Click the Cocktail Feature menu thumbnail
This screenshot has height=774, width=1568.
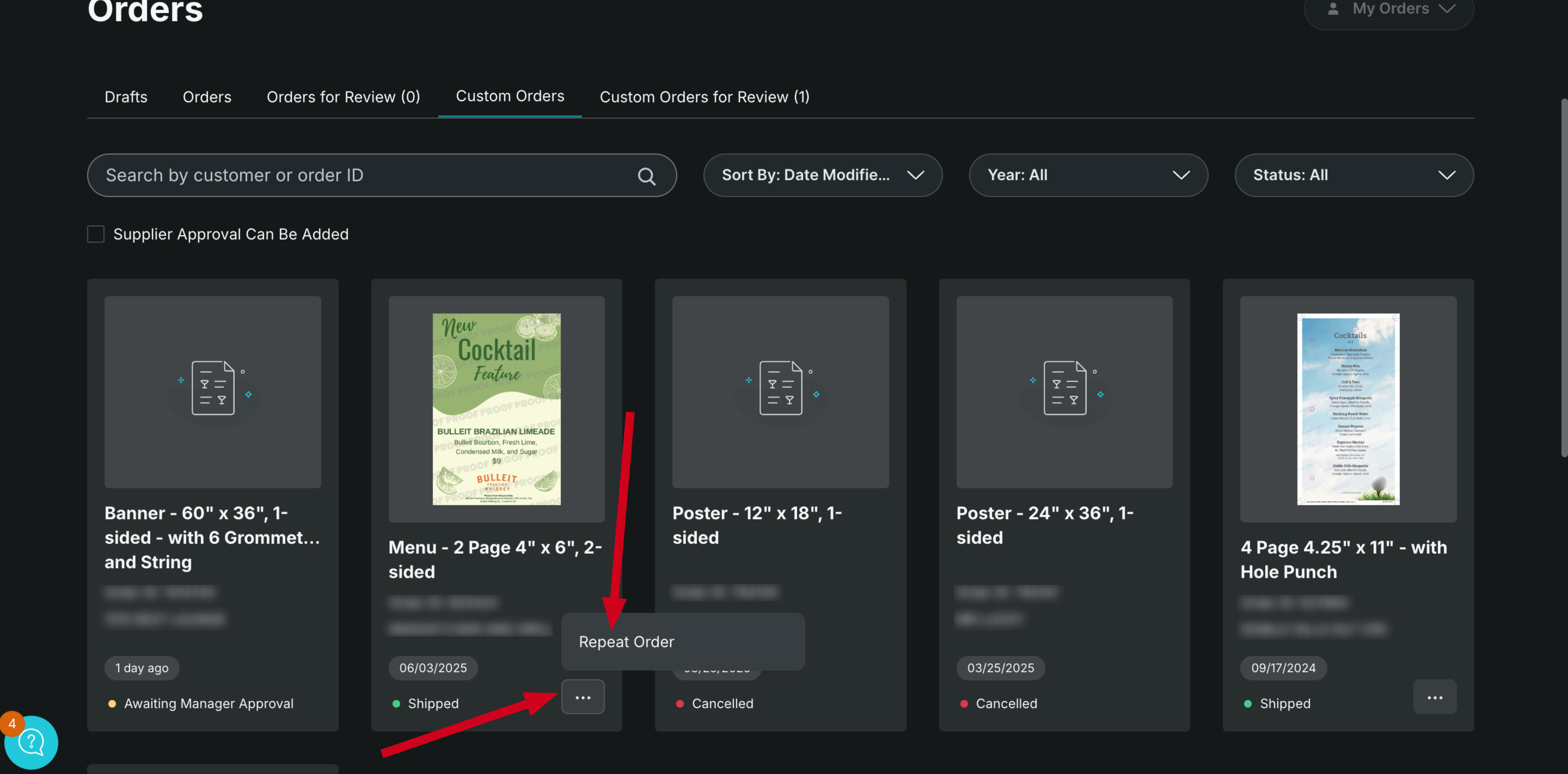point(496,409)
